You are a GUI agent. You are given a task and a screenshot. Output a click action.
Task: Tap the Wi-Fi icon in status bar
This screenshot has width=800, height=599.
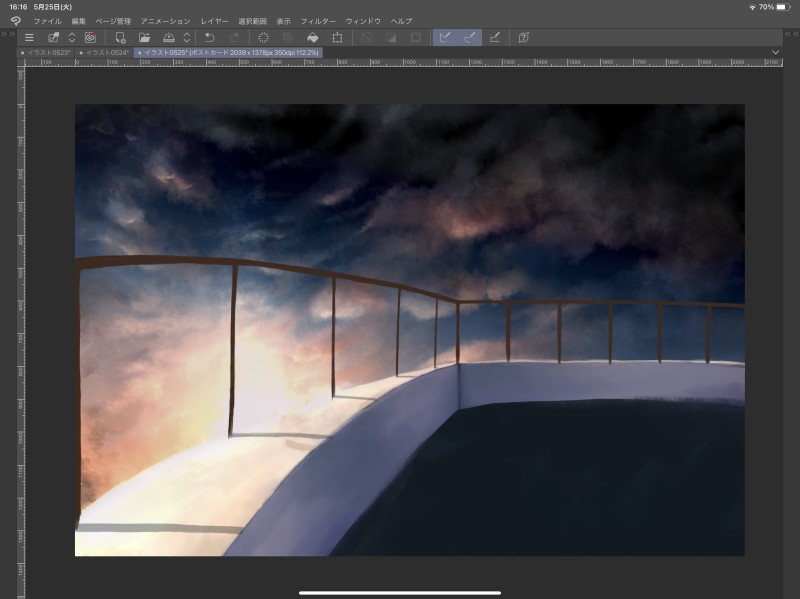[x=752, y=7]
